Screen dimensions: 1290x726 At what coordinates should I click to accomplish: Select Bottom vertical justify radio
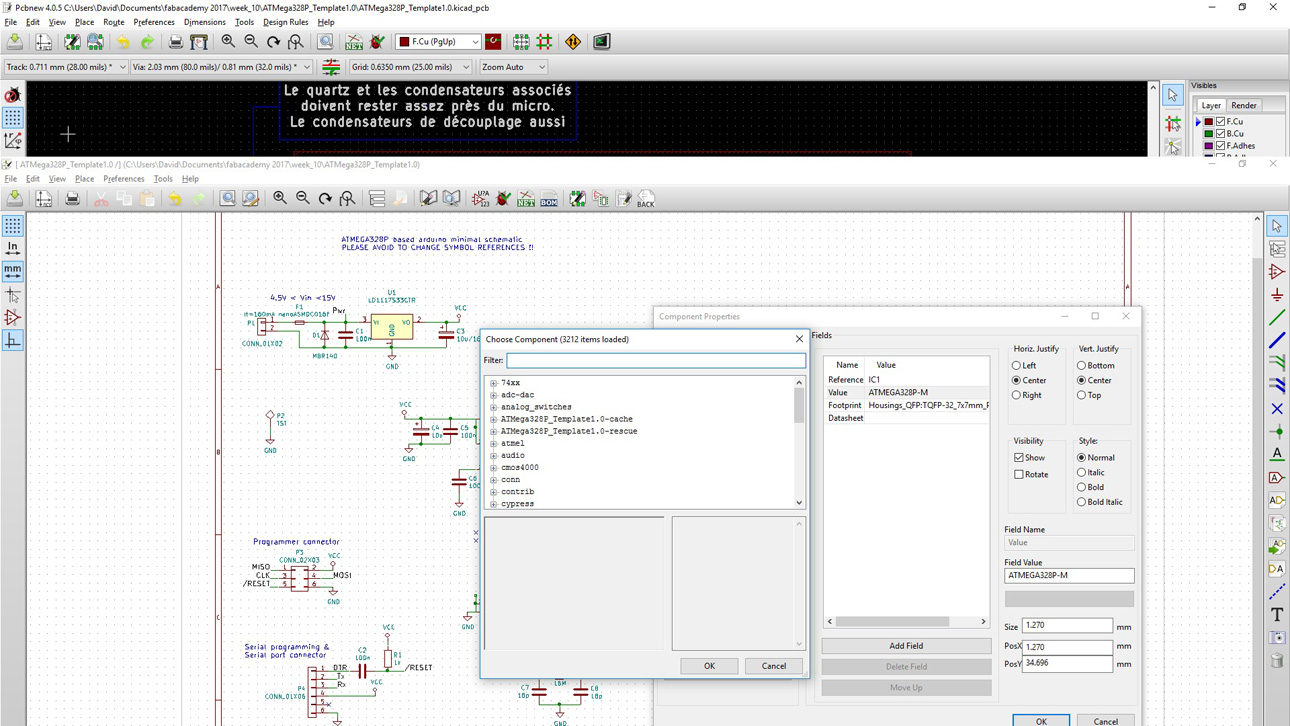1082,366
